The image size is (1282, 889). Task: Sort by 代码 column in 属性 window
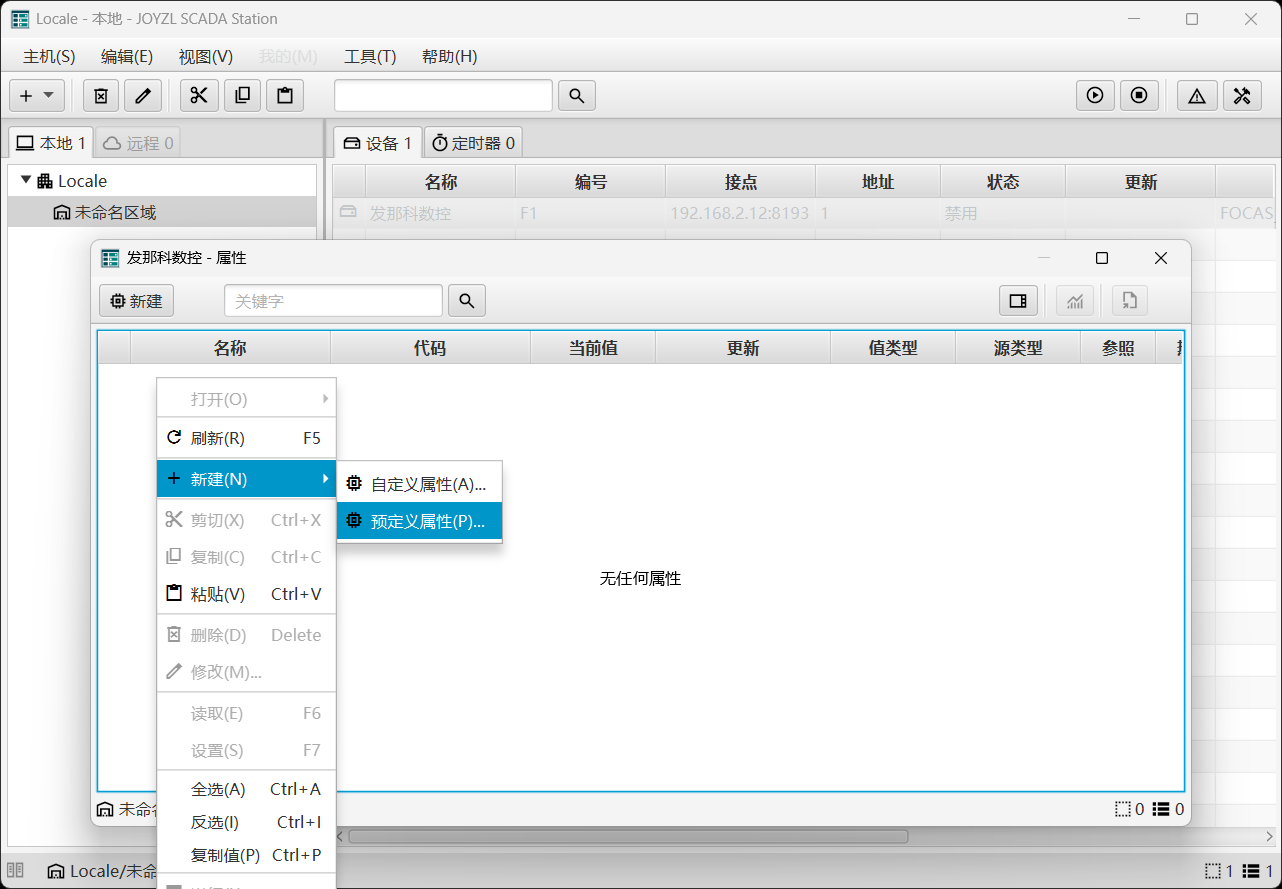pos(430,348)
